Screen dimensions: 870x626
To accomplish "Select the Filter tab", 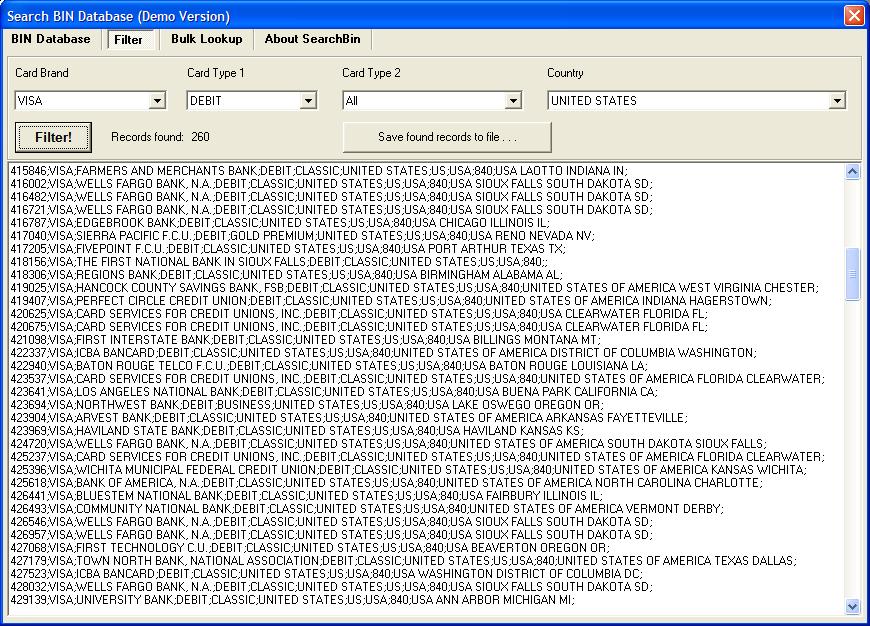I will point(128,39).
